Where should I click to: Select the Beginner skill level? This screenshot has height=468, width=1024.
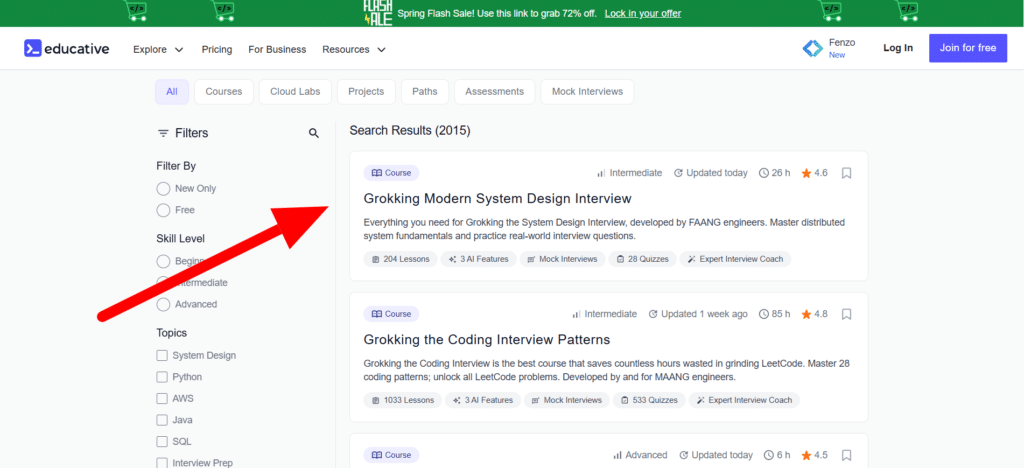pyautogui.click(x=163, y=261)
